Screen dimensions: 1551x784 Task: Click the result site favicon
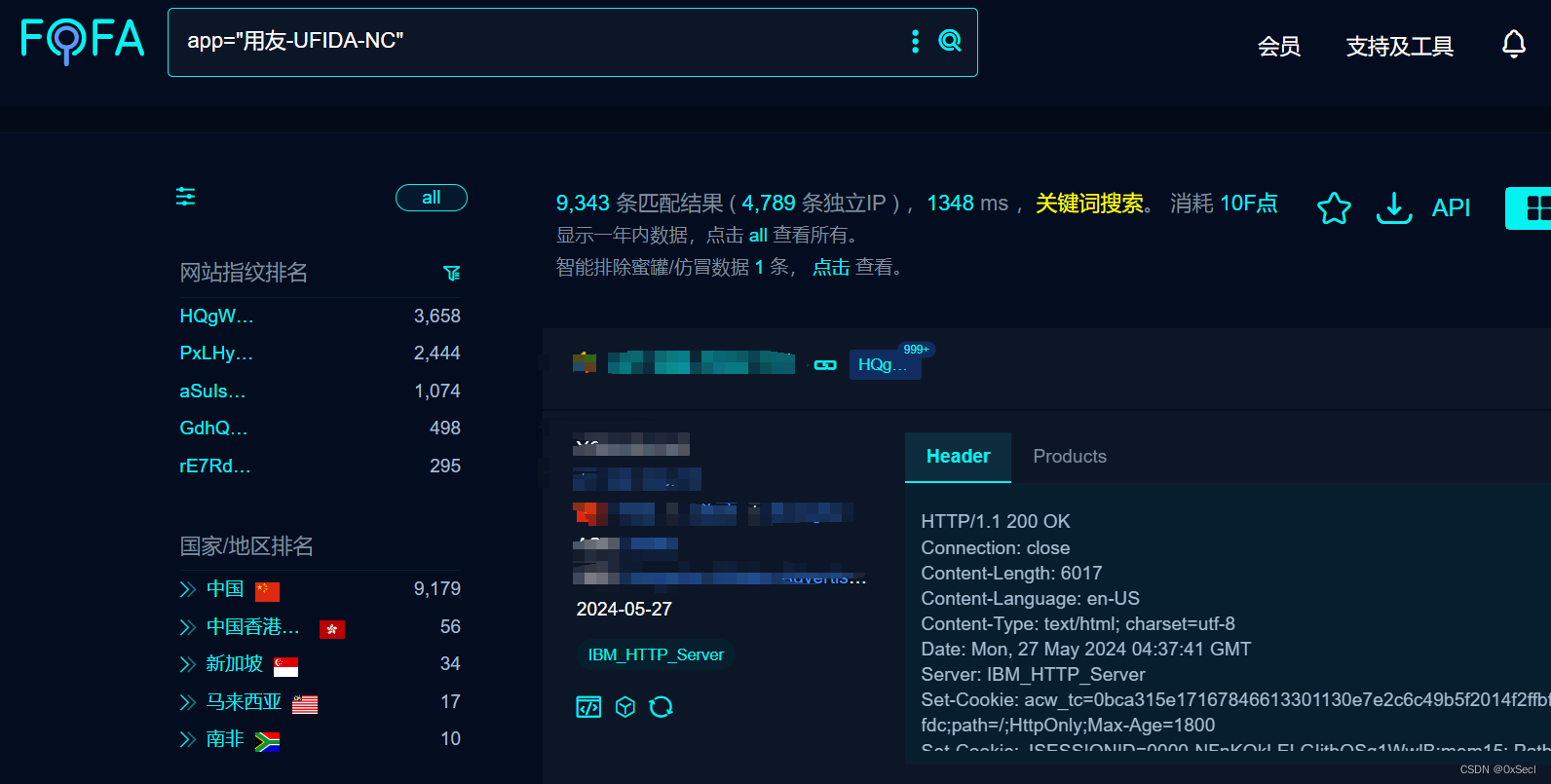pyautogui.click(x=585, y=363)
